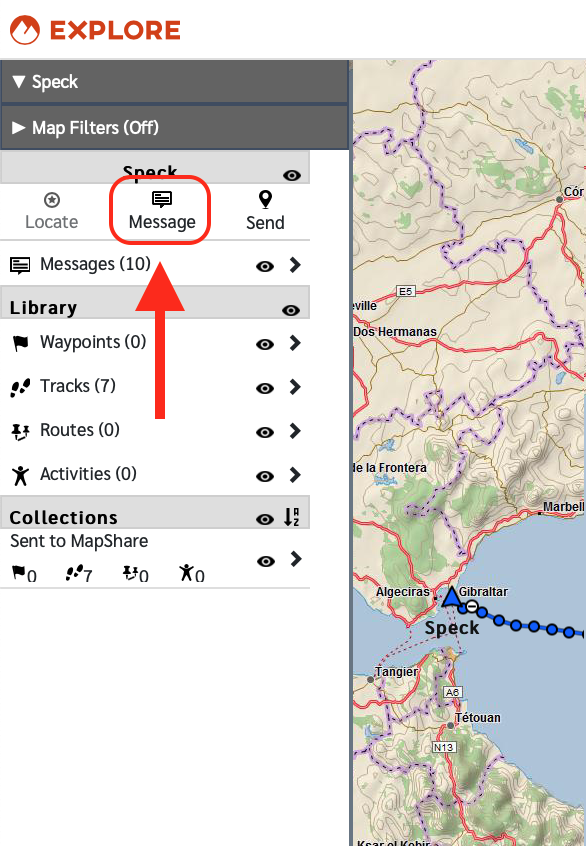Expand Tracks with its chevron arrow
The image size is (586, 846).
point(295,387)
